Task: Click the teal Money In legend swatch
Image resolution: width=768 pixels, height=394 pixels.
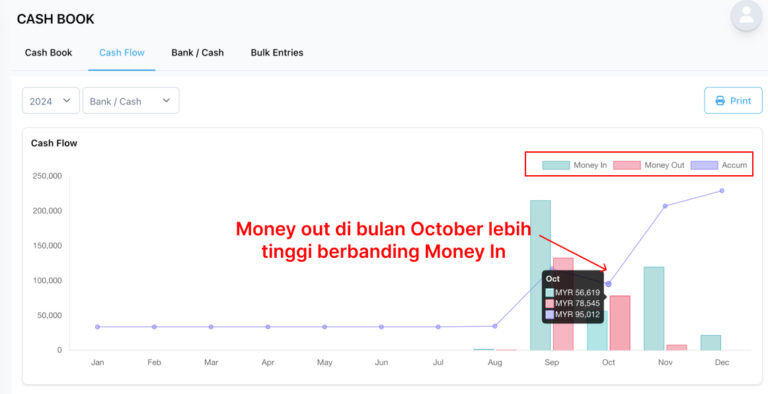Action: (x=556, y=165)
